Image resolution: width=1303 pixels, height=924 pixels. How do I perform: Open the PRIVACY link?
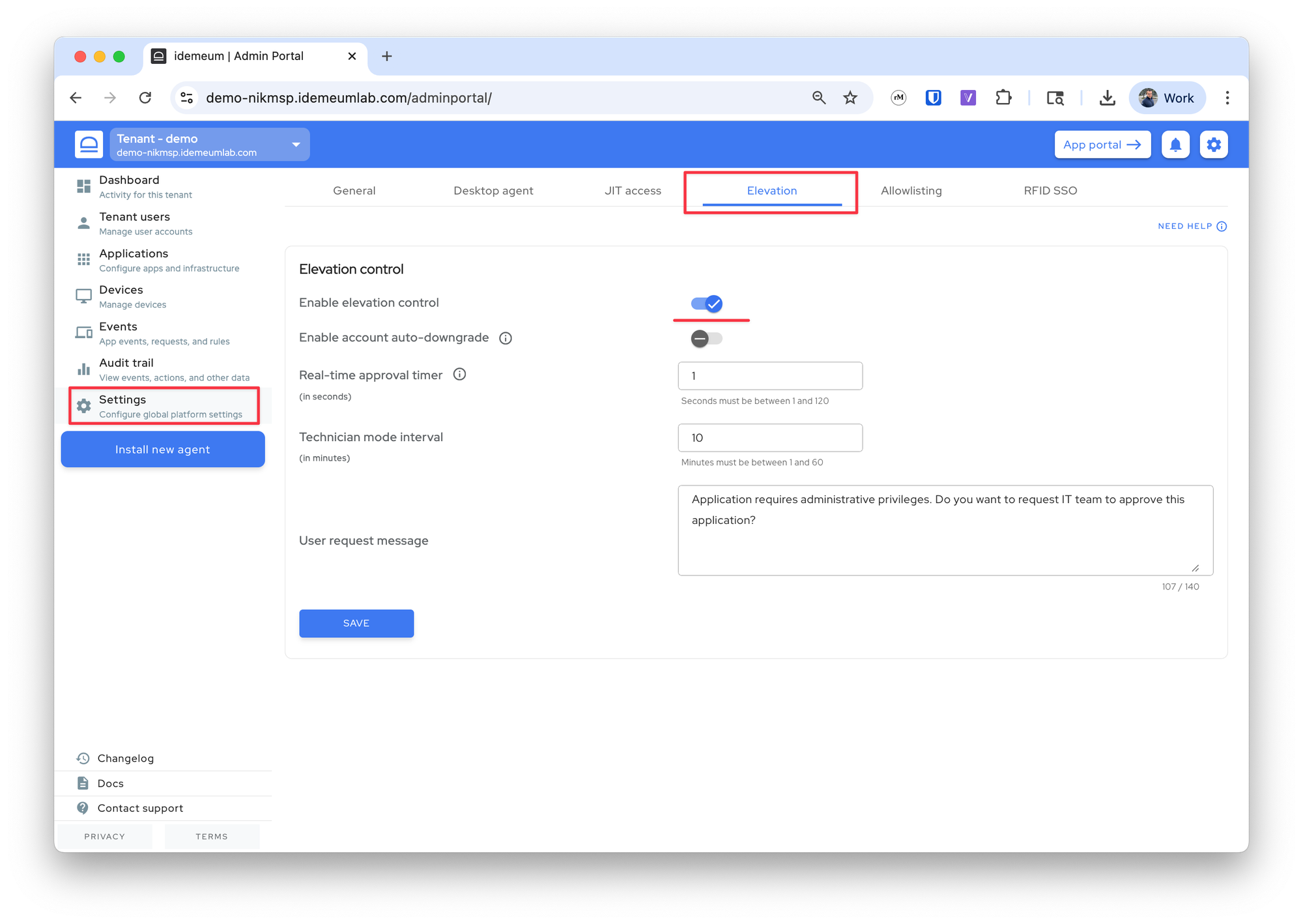coord(104,837)
